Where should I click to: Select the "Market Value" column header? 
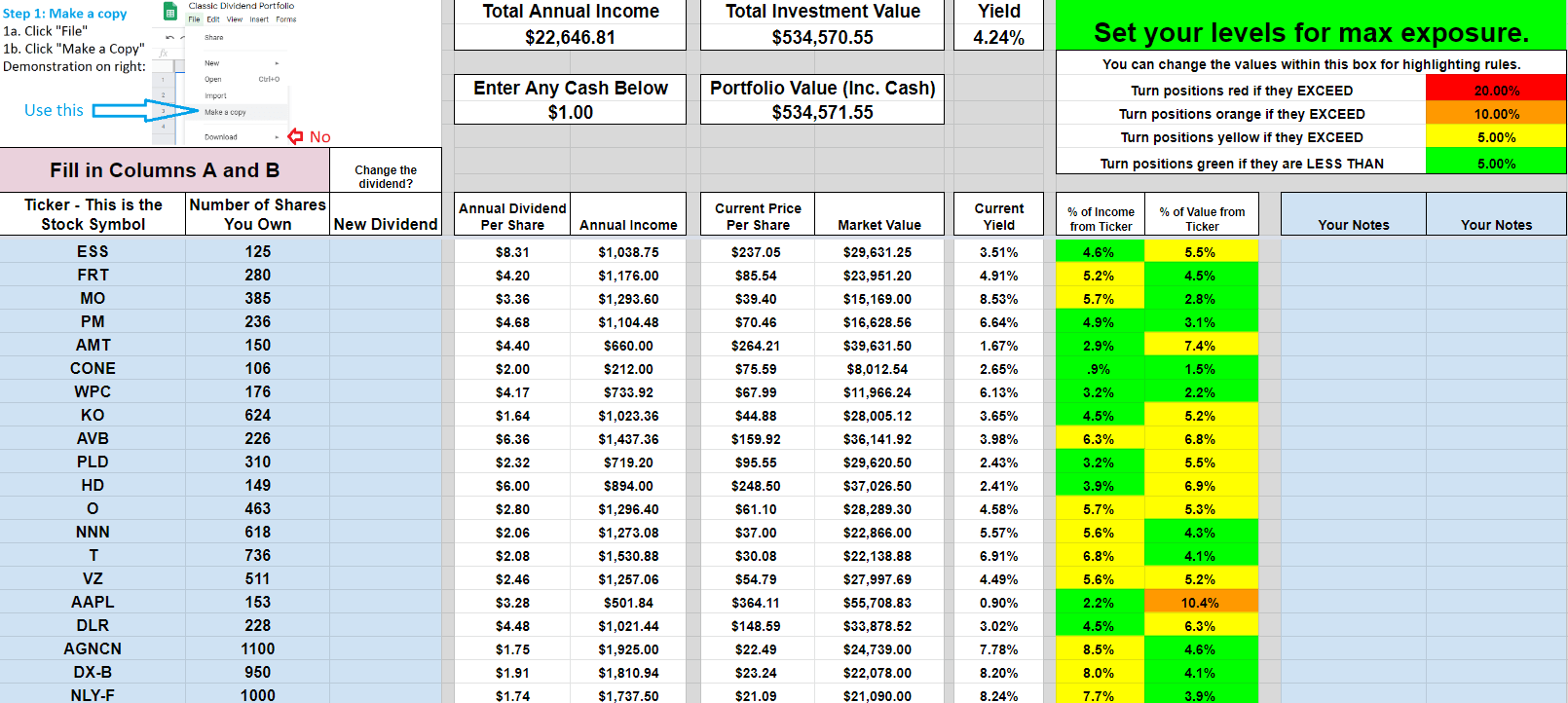tap(879, 216)
